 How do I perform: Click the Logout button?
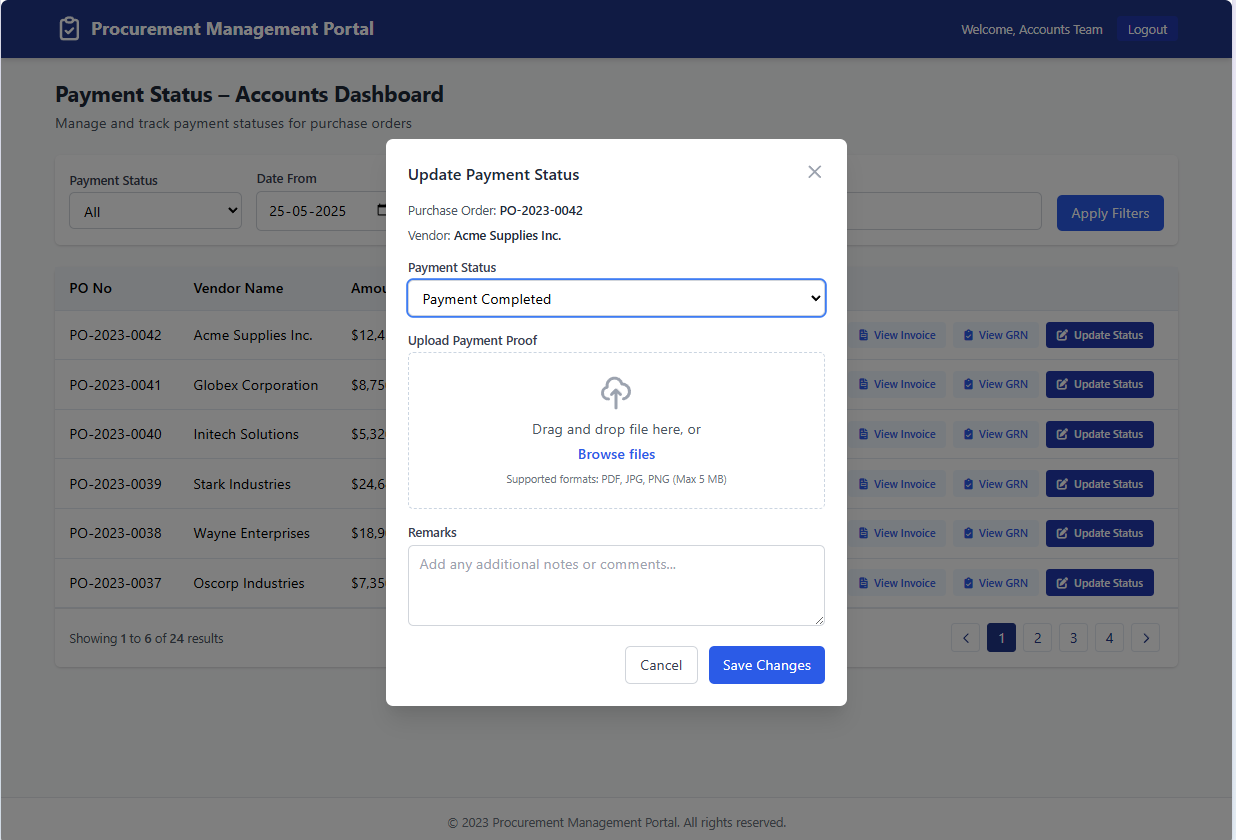click(1147, 29)
